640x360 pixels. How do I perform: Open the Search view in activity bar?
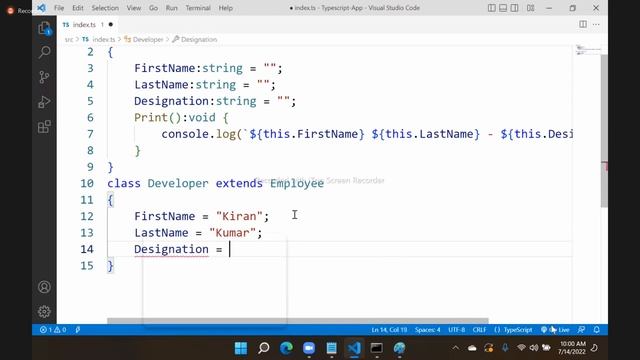coord(44,52)
